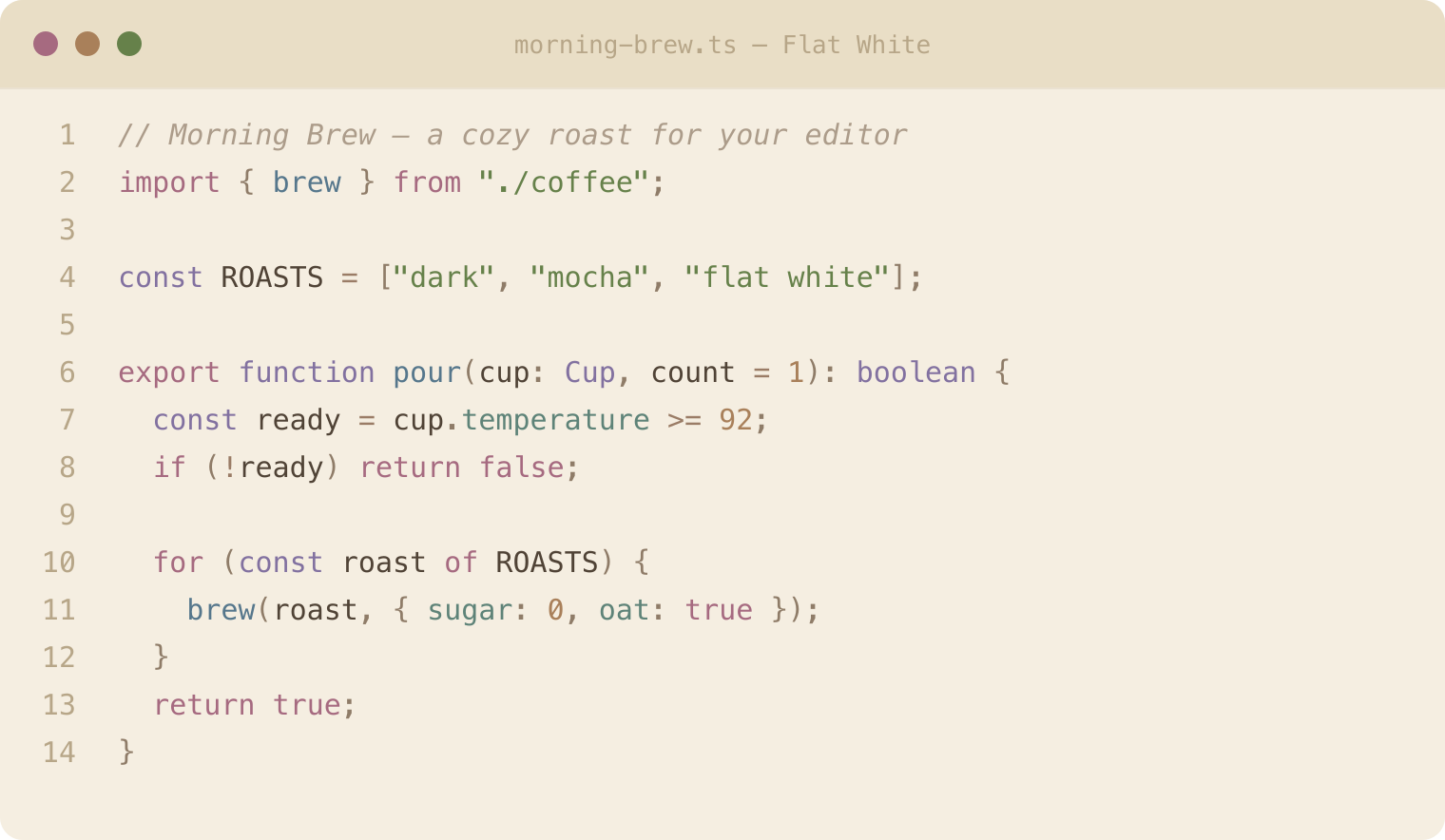
Task: Click the 'if' keyword on line 8
Action: pos(170,468)
